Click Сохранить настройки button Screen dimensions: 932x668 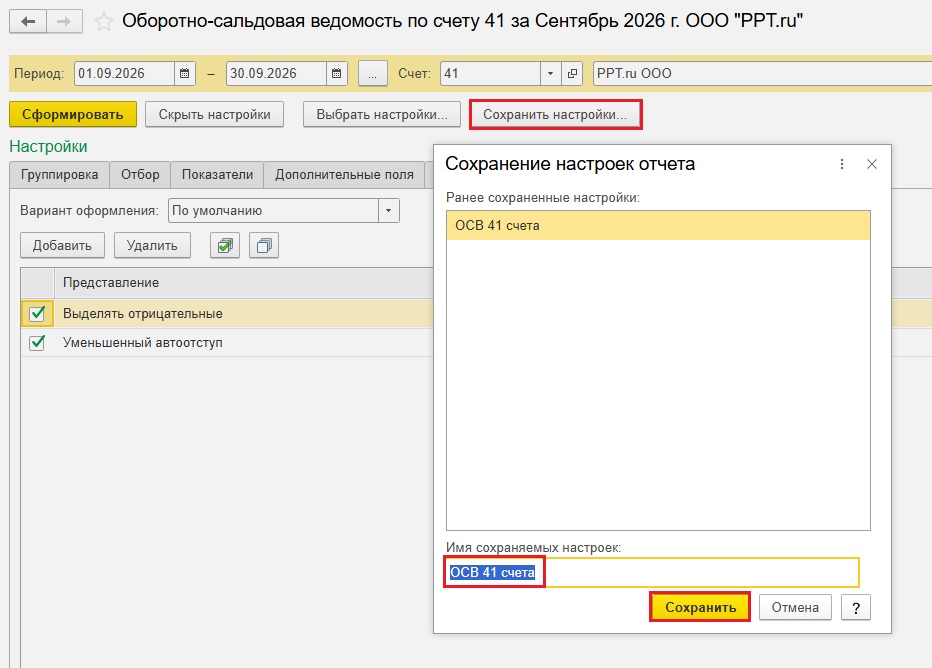[x=555, y=115]
